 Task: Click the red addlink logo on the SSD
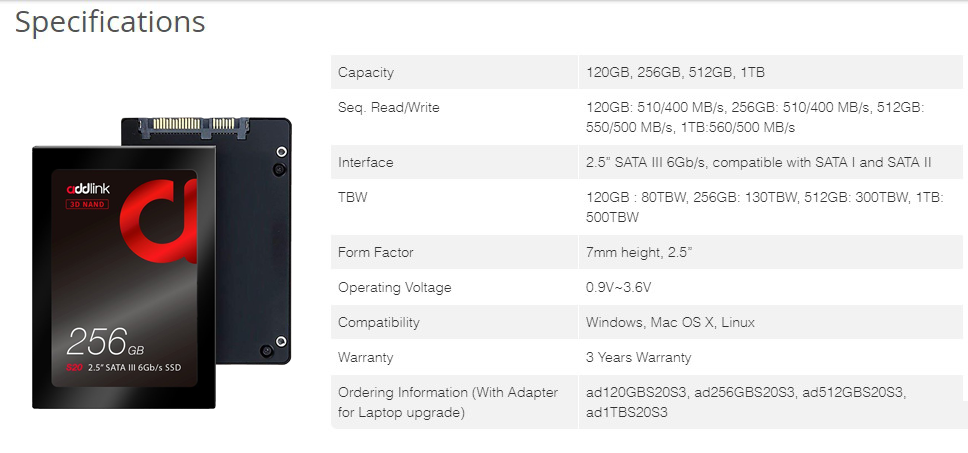coord(159,221)
